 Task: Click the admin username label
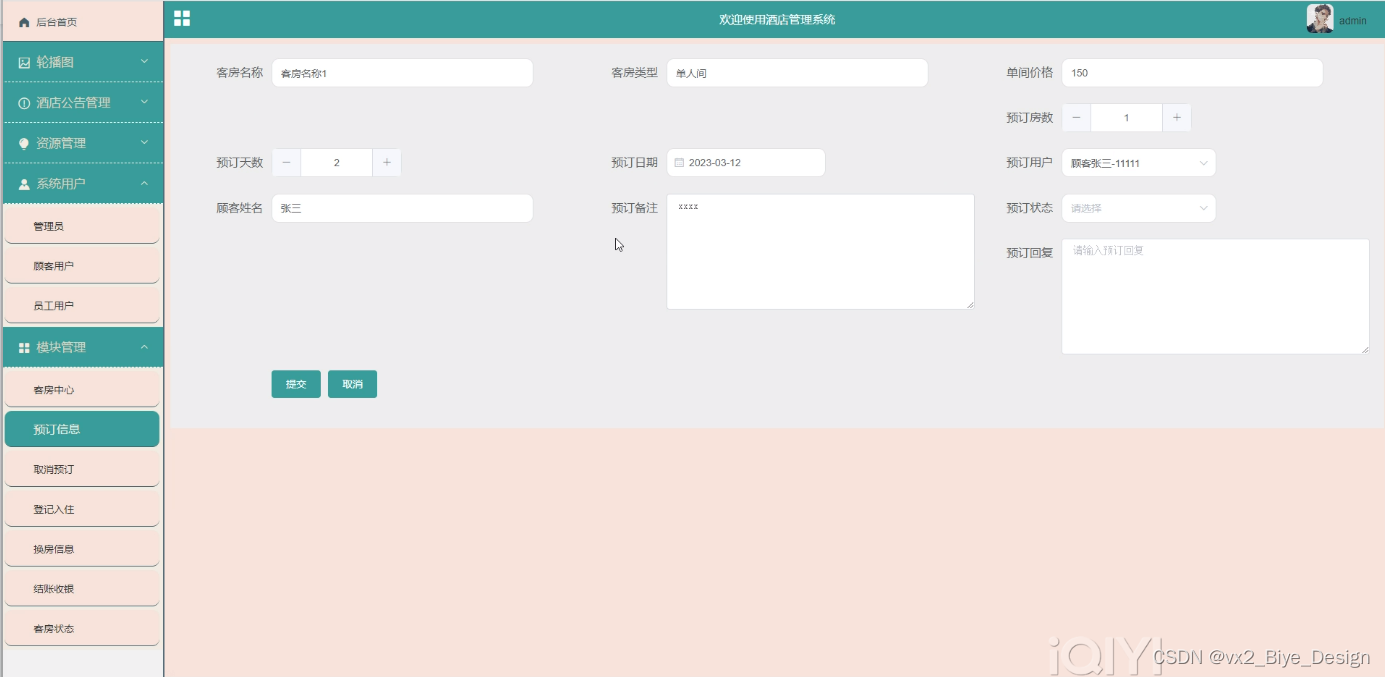1353,21
